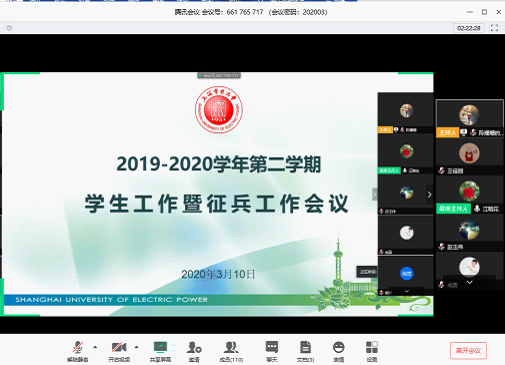This screenshot has height=365, width=505.
Task: Open video options arrow
Action: coord(137,347)
